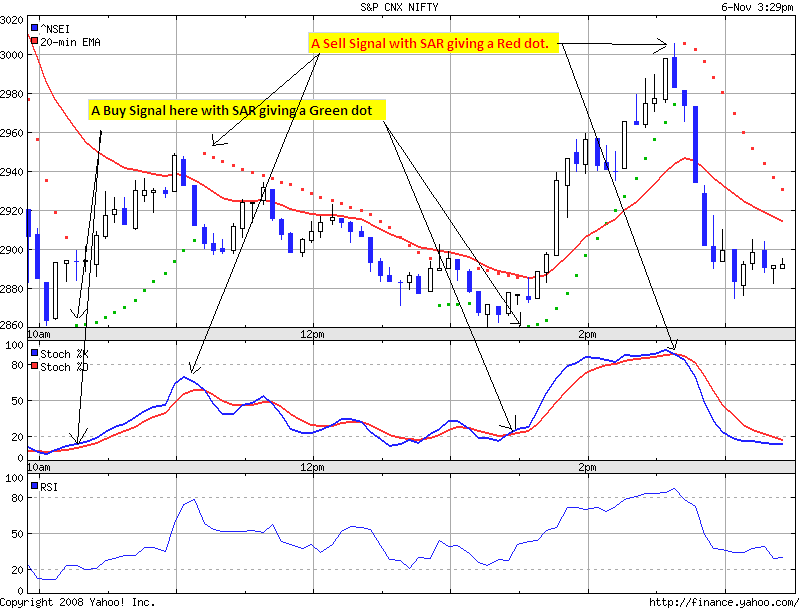Image resolution: width=800 pixels, height=608 pixels.
Task: Click the 100 level on the stochastic axis
Action: pos(14,345)
